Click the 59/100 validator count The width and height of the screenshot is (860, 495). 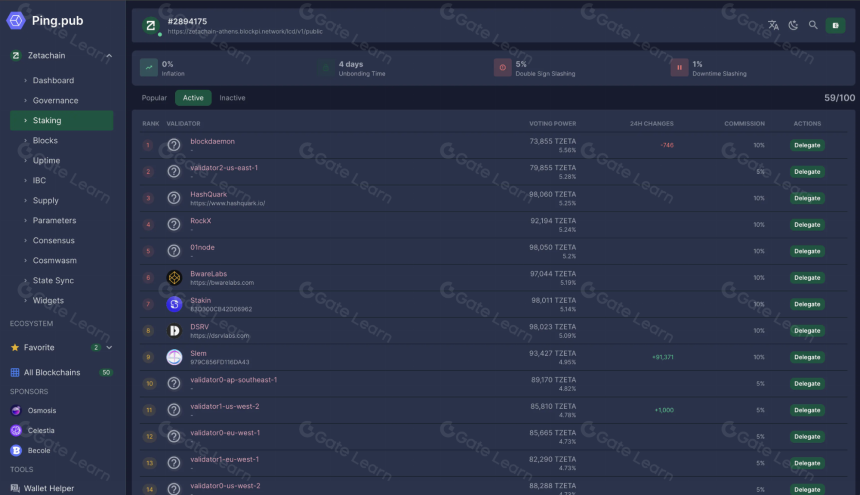click(x=839, y=98)
